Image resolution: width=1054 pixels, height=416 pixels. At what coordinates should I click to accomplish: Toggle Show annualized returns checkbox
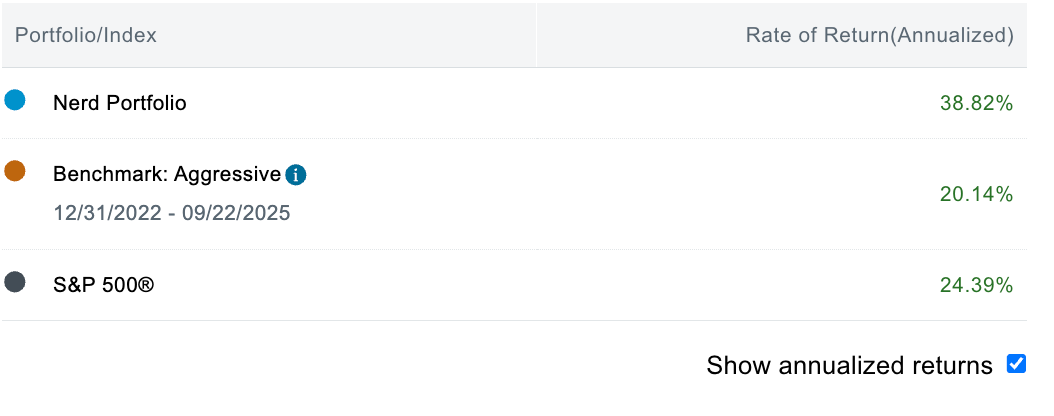pos(1016,364)
